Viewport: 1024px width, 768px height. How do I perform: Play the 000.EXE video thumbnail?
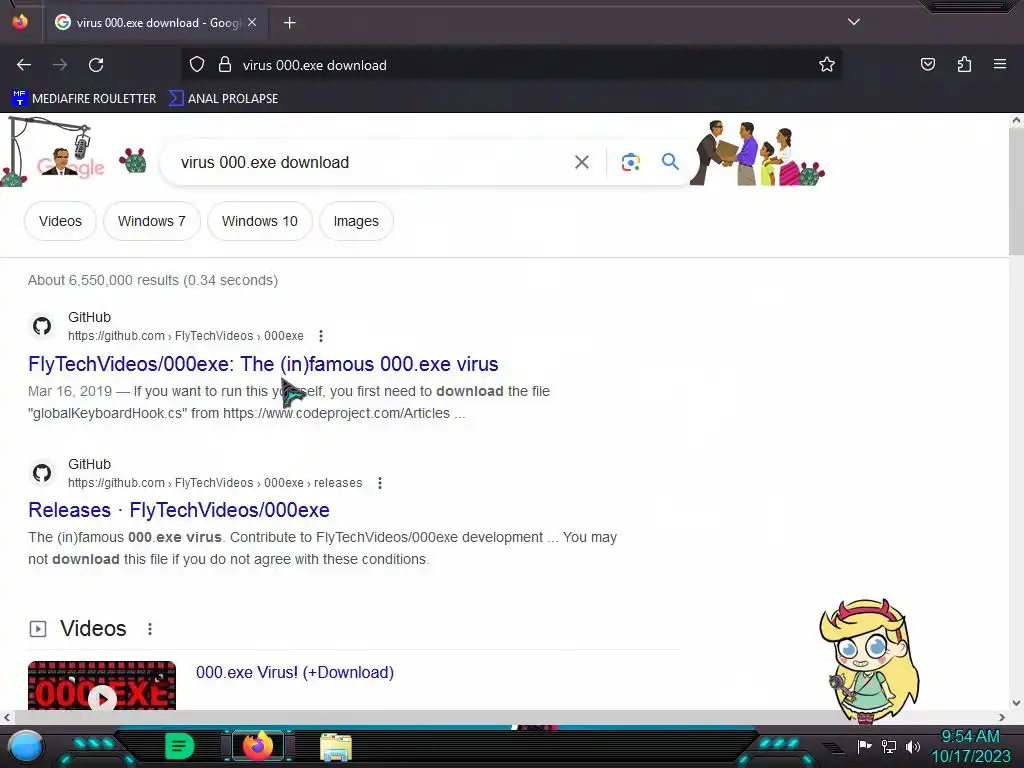click(x=102, y=686)
